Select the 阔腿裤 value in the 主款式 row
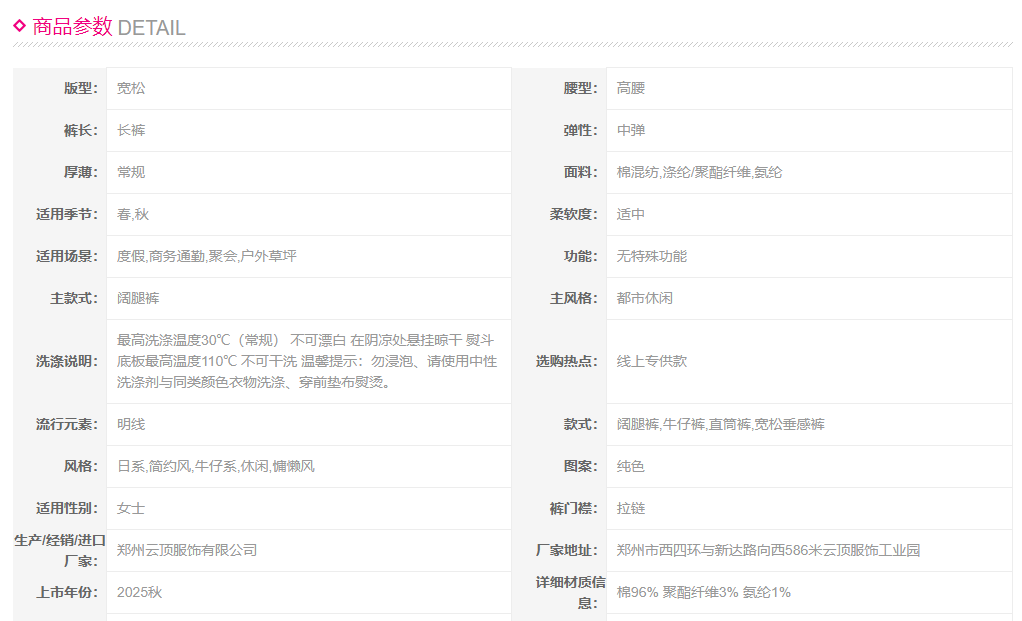Screen dimensions: 1022x621 (x=138, y=298)
